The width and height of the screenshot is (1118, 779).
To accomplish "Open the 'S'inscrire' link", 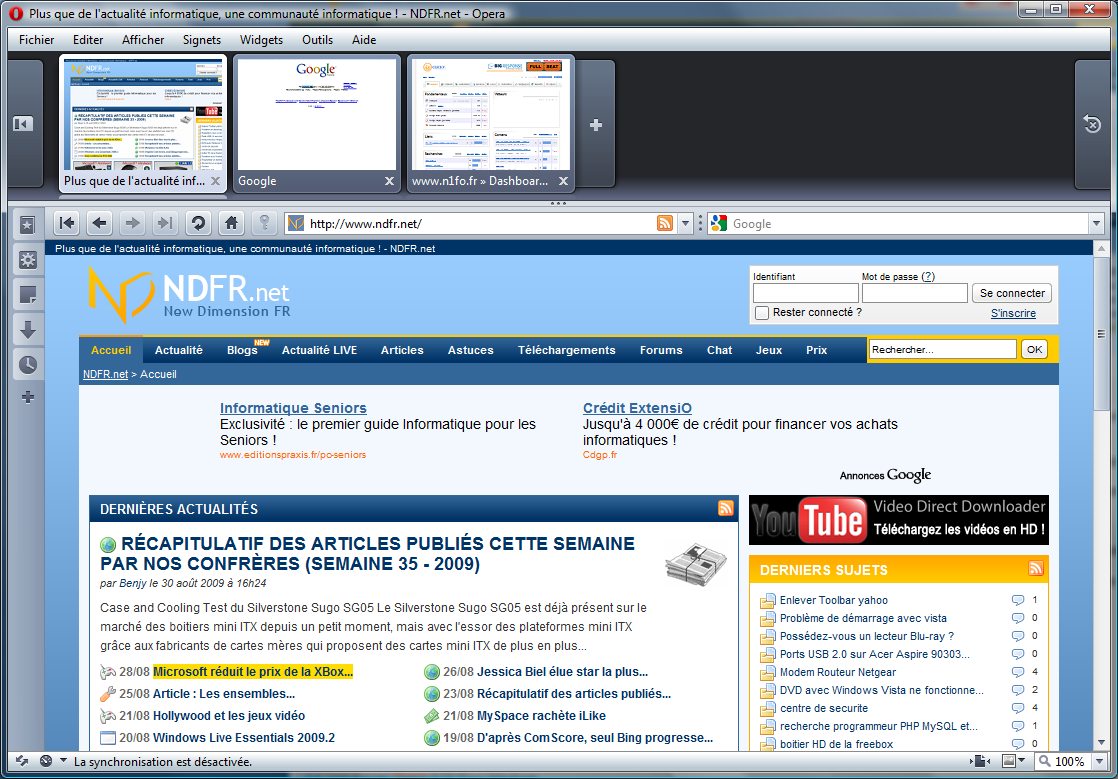I will coord(1013,314).
